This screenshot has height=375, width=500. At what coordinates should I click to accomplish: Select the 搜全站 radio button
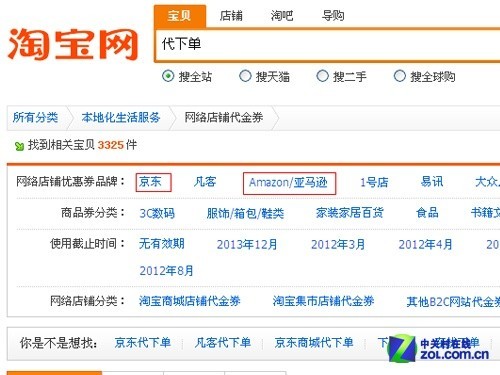[168, 76]
